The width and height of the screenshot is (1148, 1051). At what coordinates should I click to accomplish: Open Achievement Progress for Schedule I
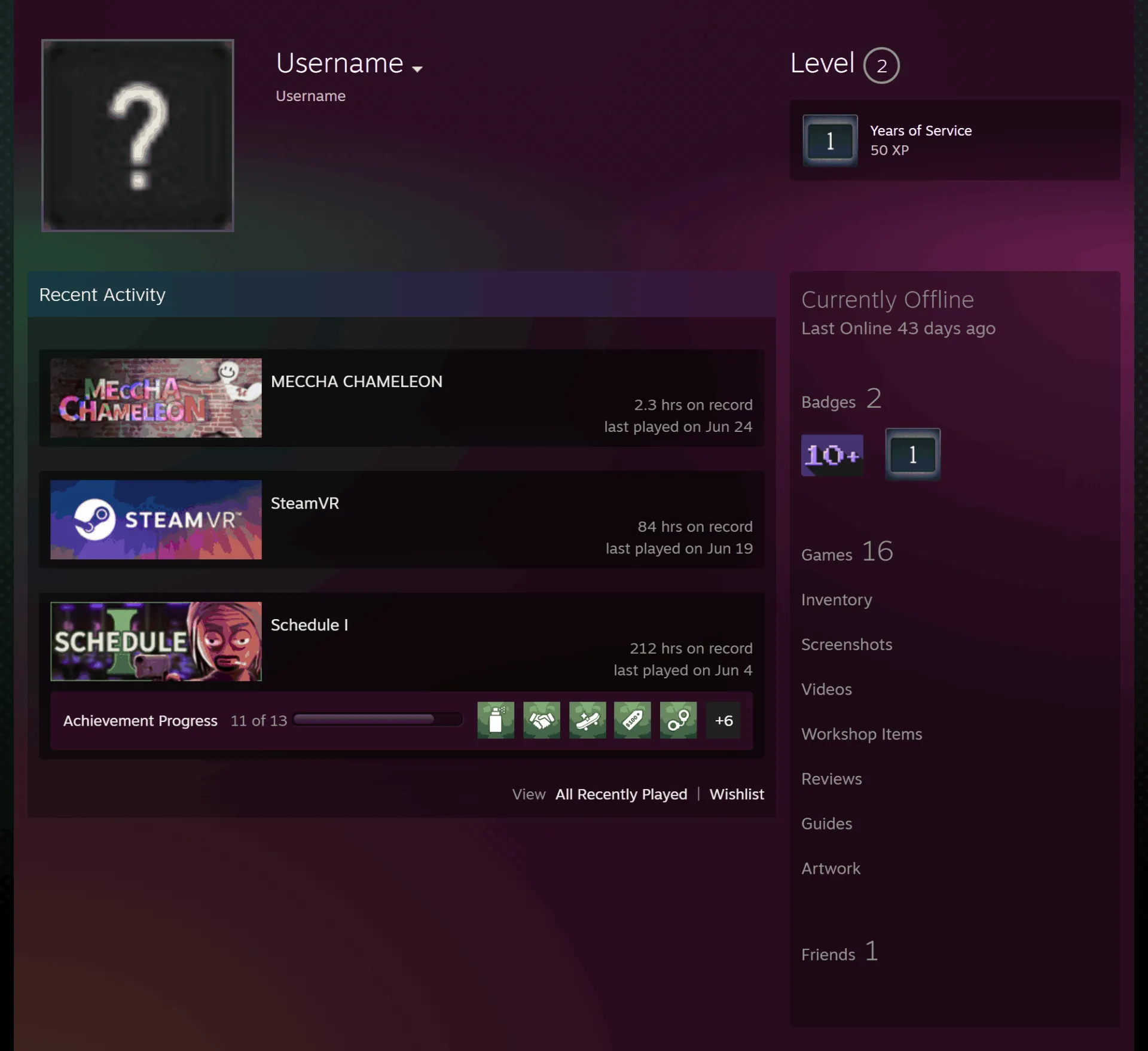click(141, 721)
